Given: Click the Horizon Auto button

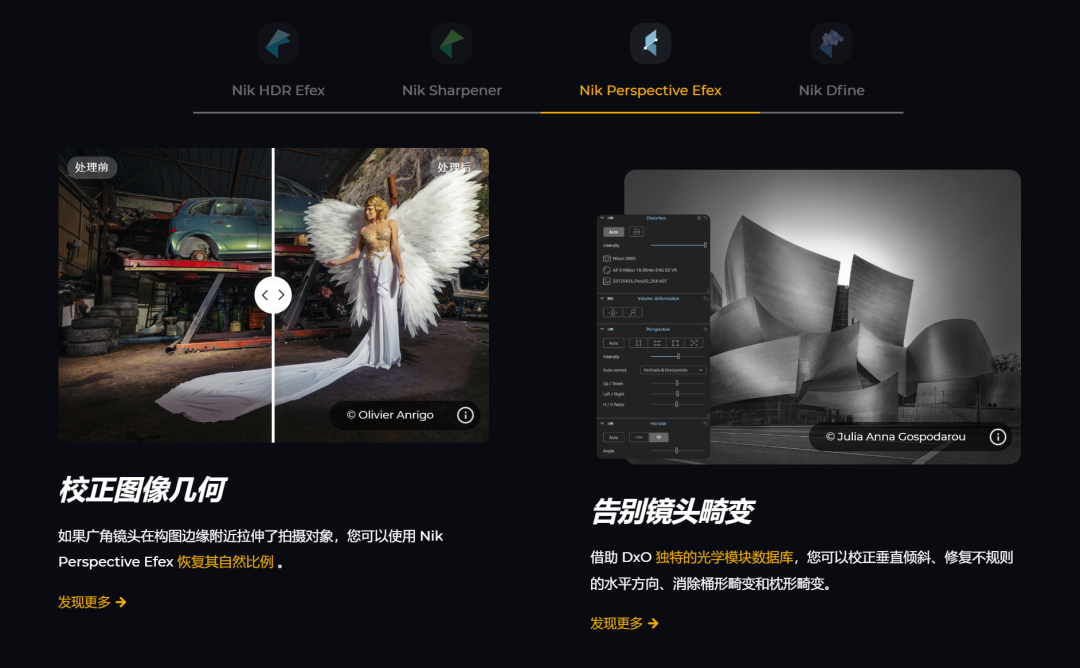Looking at the screenshot, I should (x=614, y=437).
